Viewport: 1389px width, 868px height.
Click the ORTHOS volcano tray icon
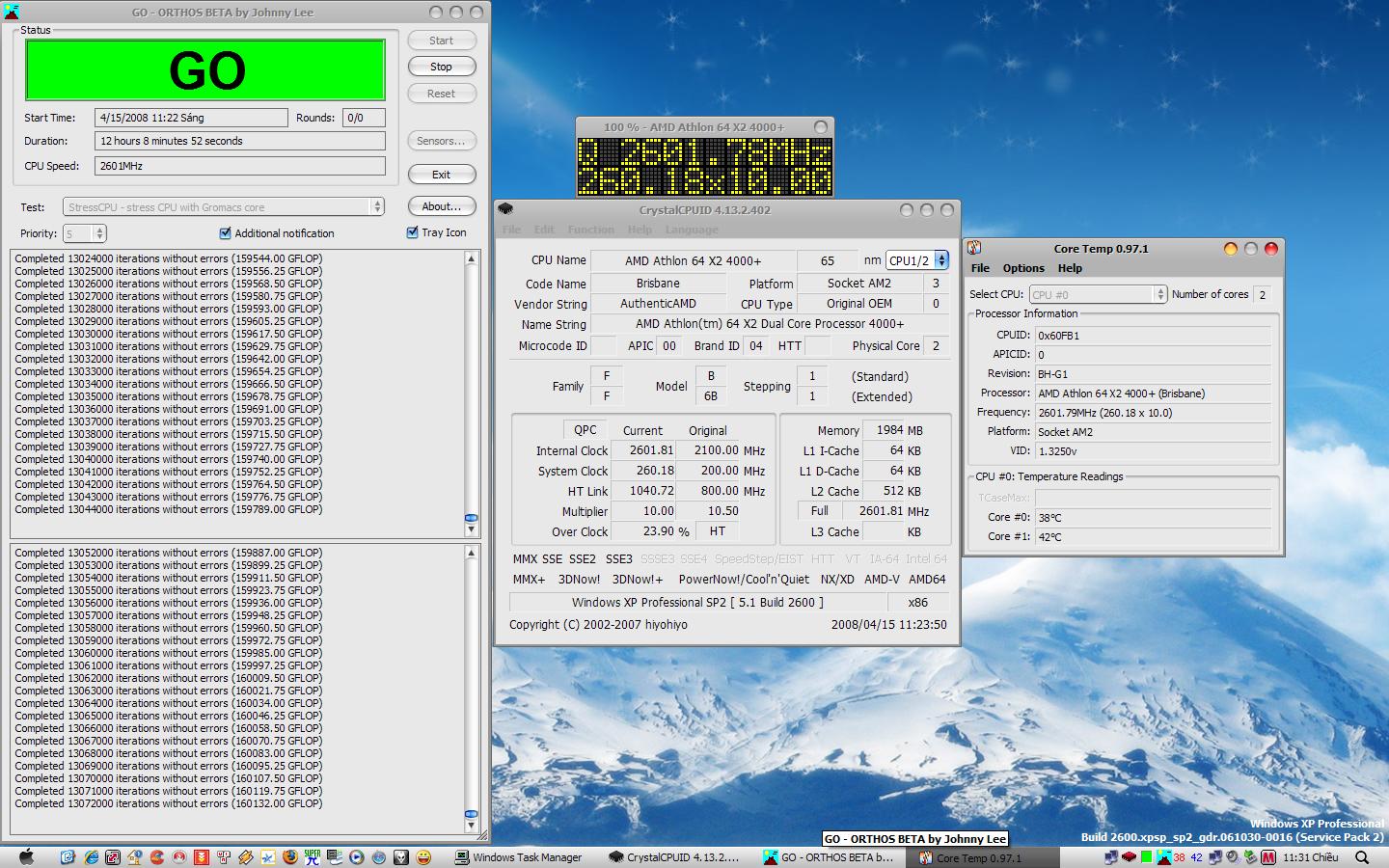pyautogui.click(x=1164, y=857)
